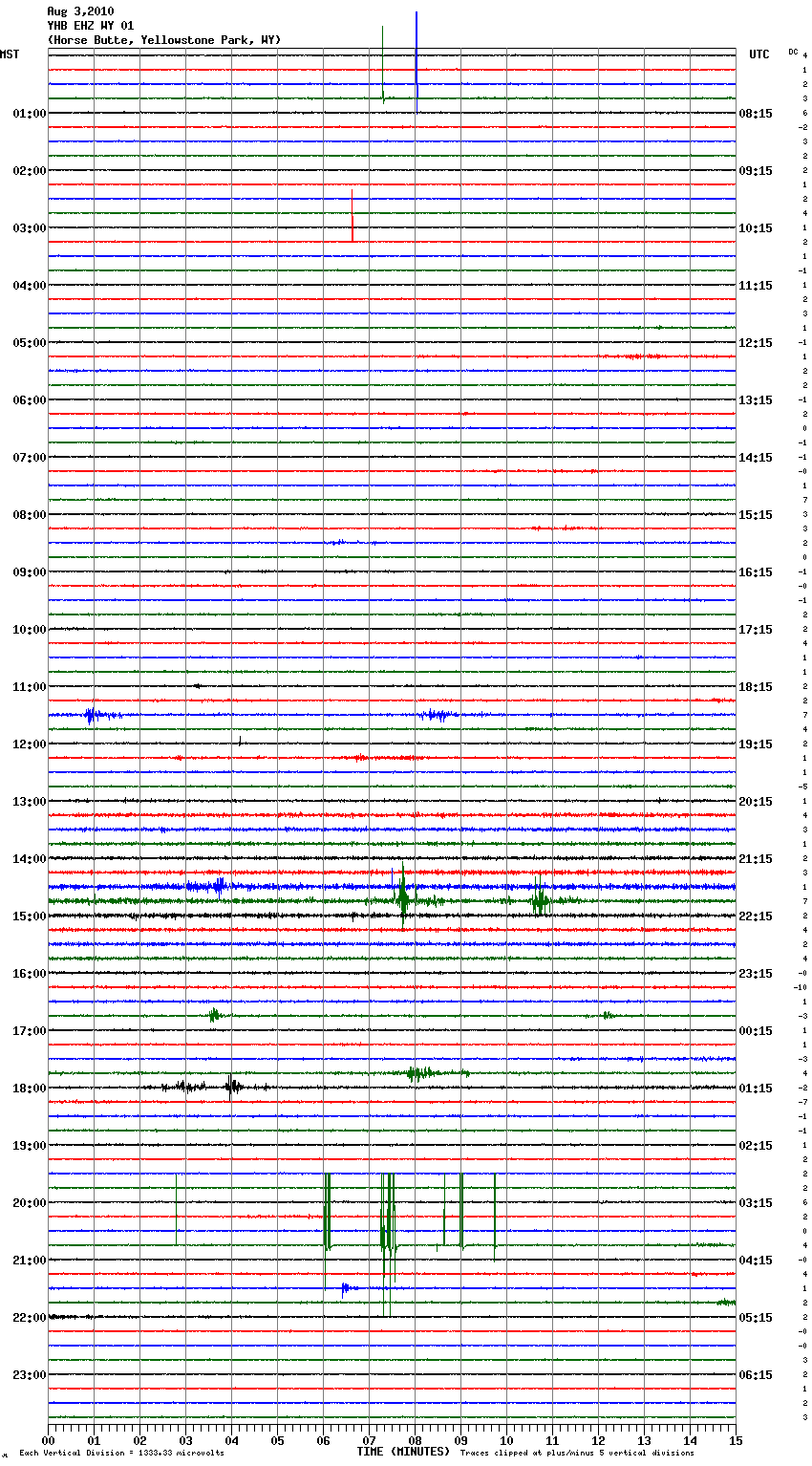Click 'Each Vertical Division = 1333.33 microvolts' note

tap(121, 1454)
